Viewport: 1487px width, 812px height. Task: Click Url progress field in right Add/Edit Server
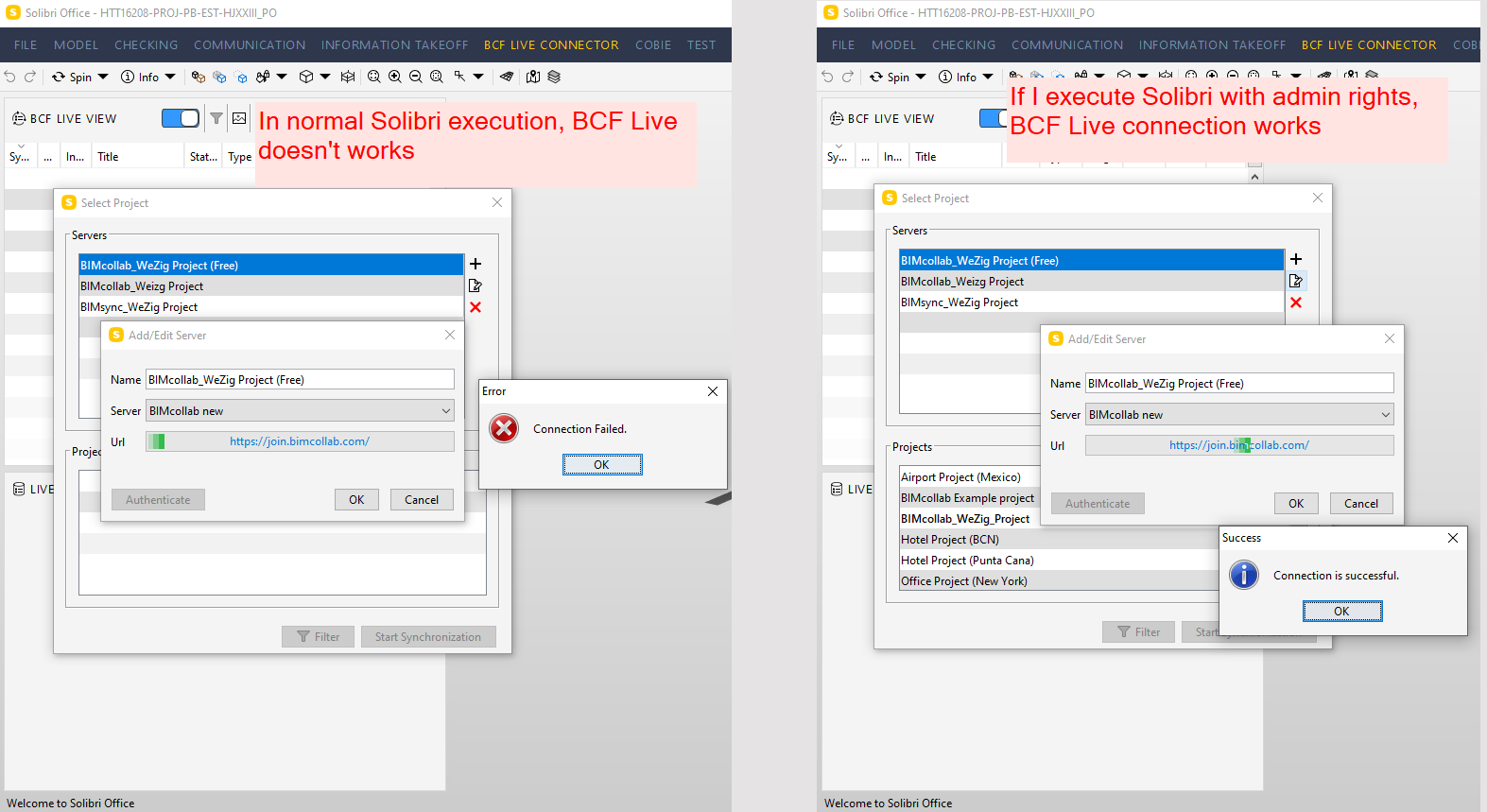coord(1239,445)
